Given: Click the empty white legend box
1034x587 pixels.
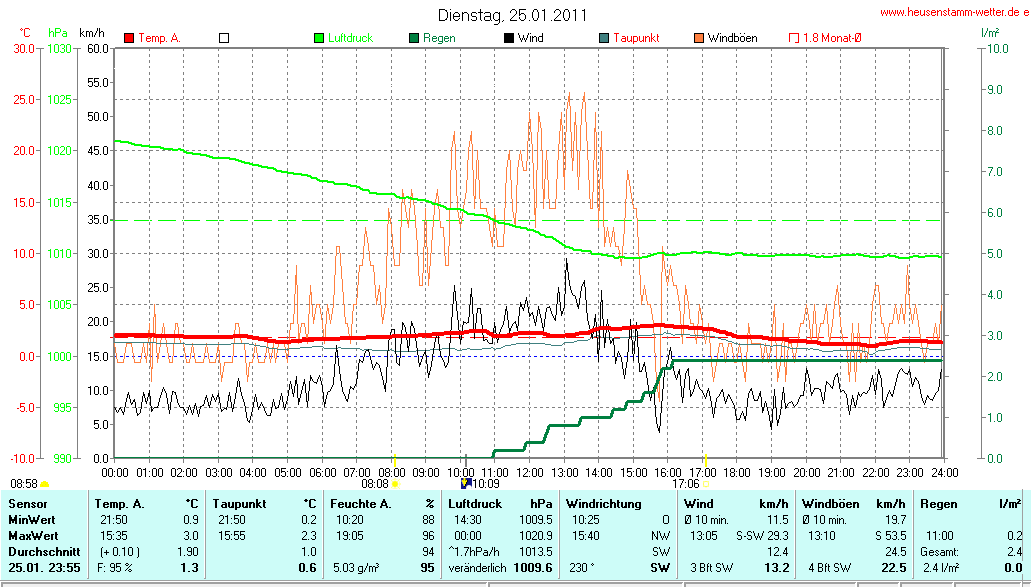Looking at the screenshot, I should pyautogui.click(x=224, y=38).
